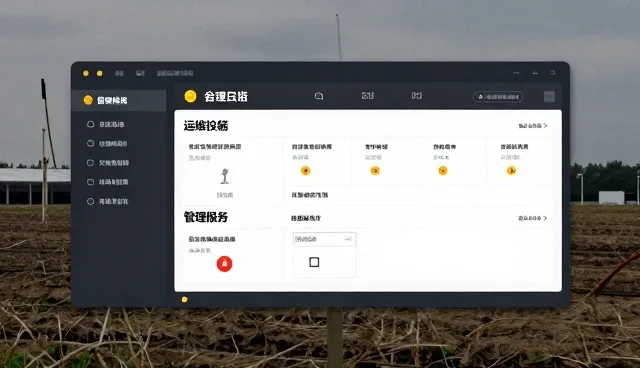Select second sidebar item below highlighted entry
Viewport: 640px width, 368px height.
click(107, 144)
